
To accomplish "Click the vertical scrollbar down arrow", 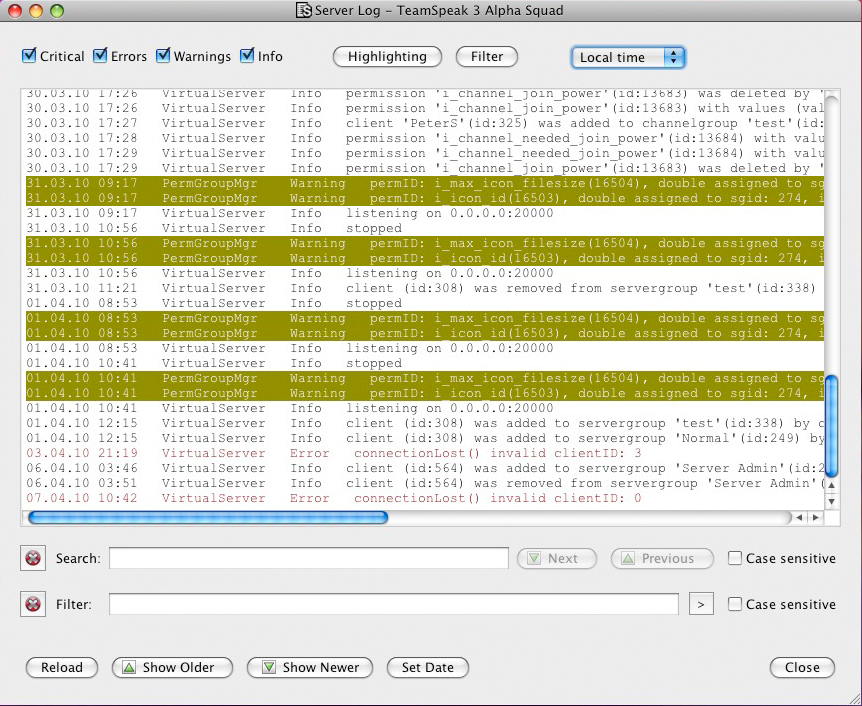I will 832,501.
